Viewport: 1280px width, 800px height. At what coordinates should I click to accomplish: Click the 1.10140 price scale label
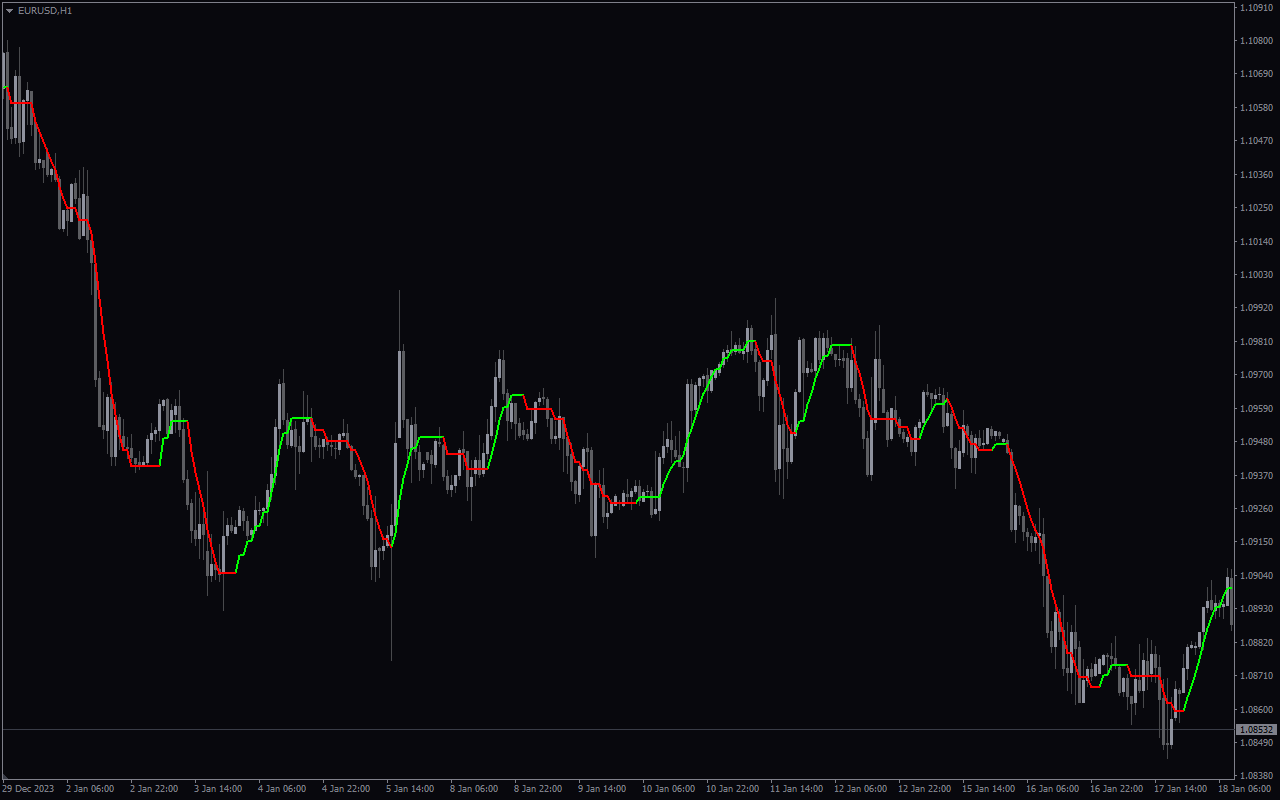click(x=1256, y=241)
